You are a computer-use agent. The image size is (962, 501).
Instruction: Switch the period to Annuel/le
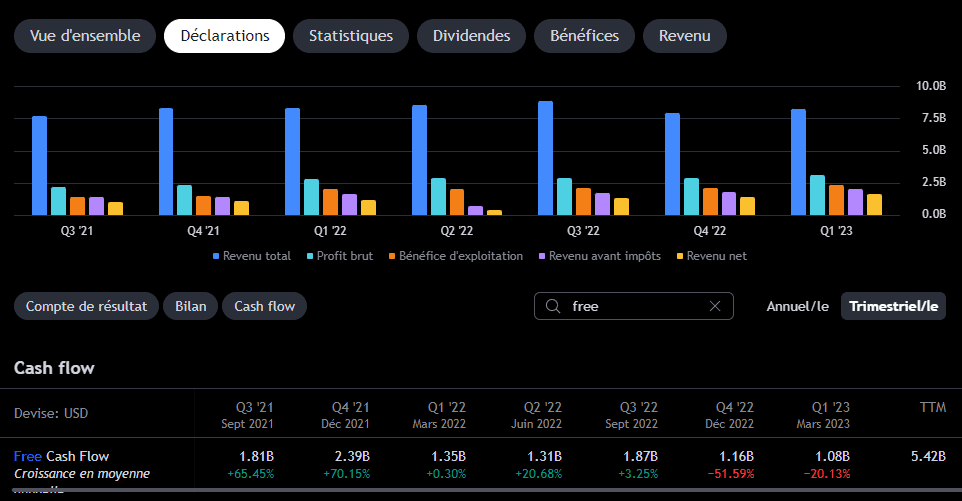click(x=797, y=306)
